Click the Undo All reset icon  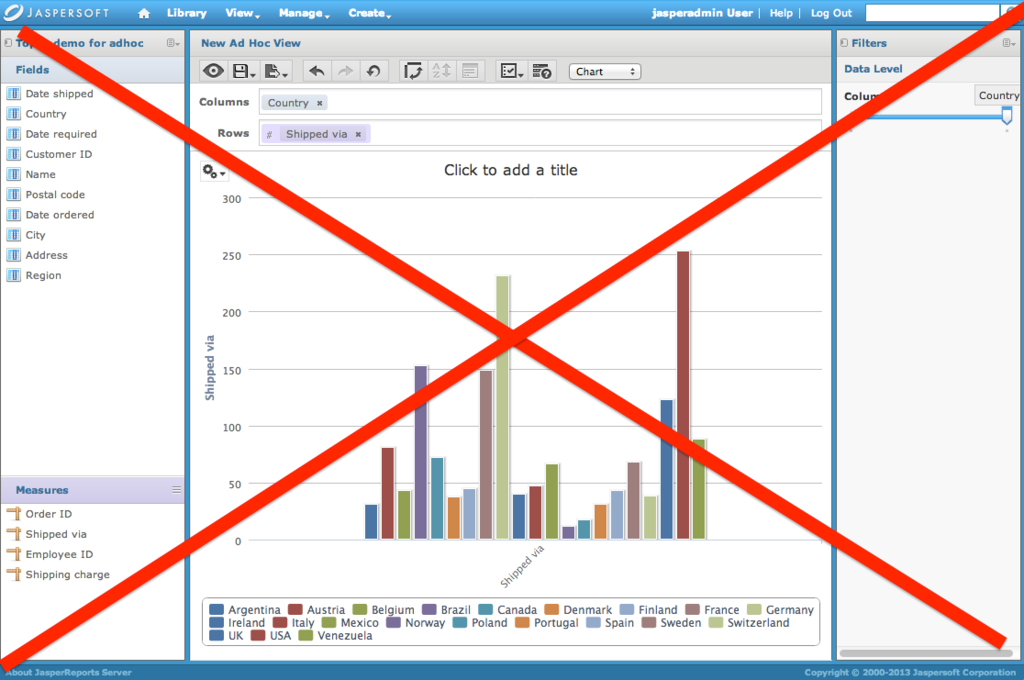pyautogui.click(x=374, y=71)
